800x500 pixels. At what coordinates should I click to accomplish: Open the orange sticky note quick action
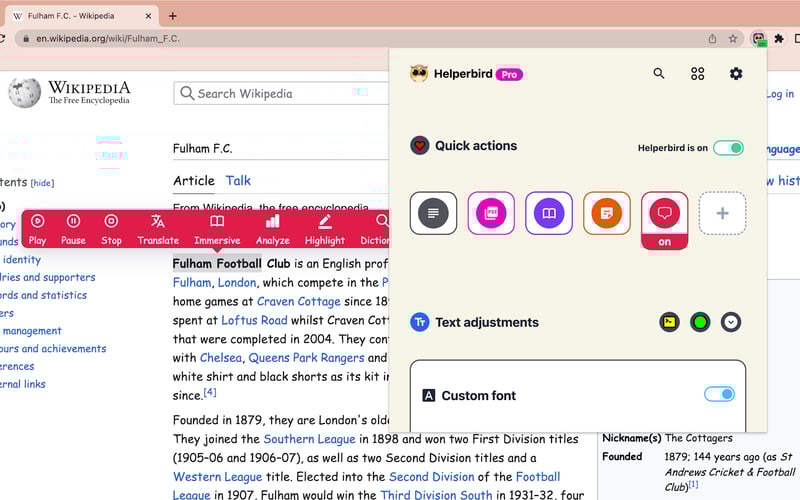tap(607, 213)
